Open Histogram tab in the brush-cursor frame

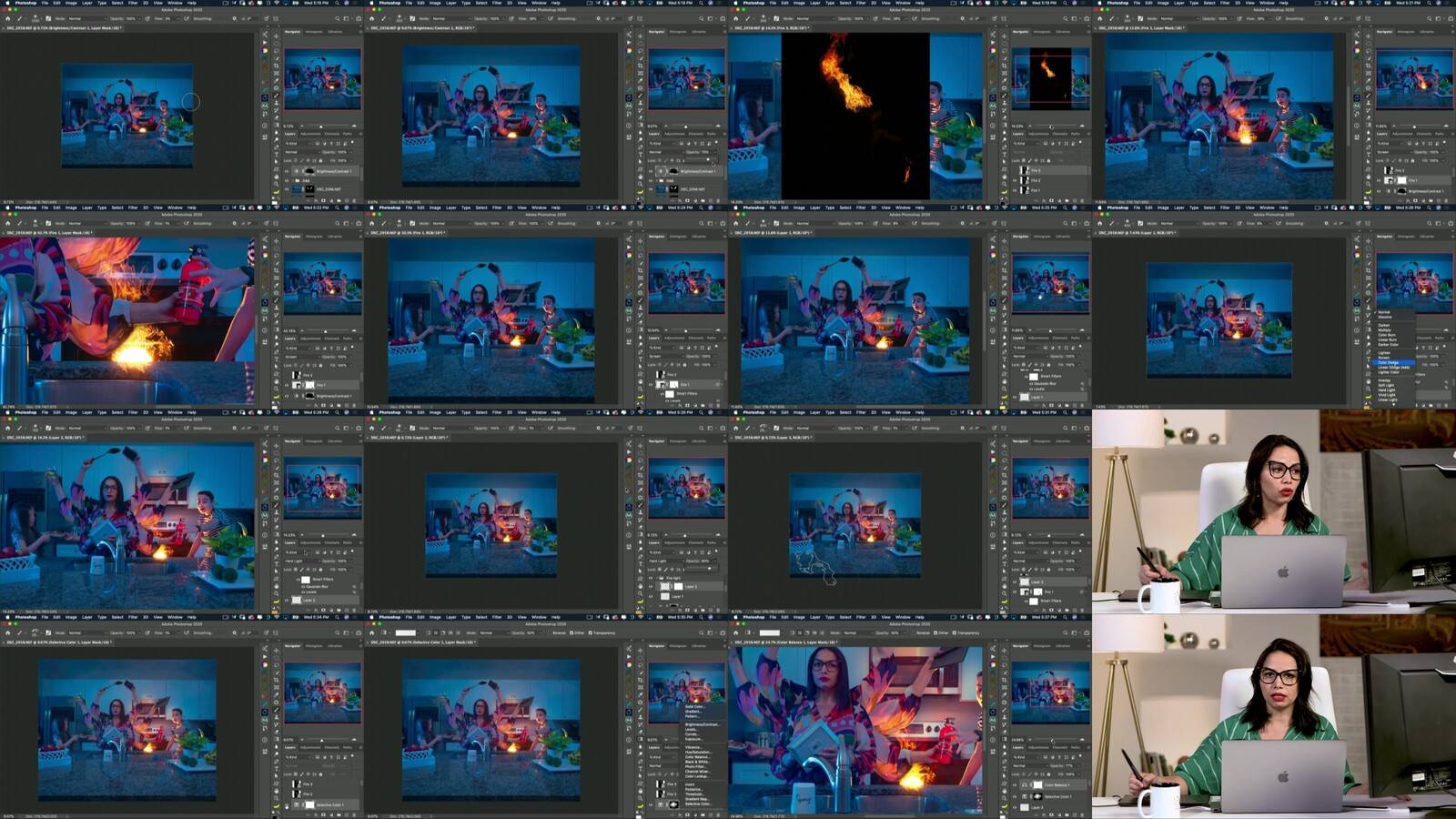coord(313,32)
